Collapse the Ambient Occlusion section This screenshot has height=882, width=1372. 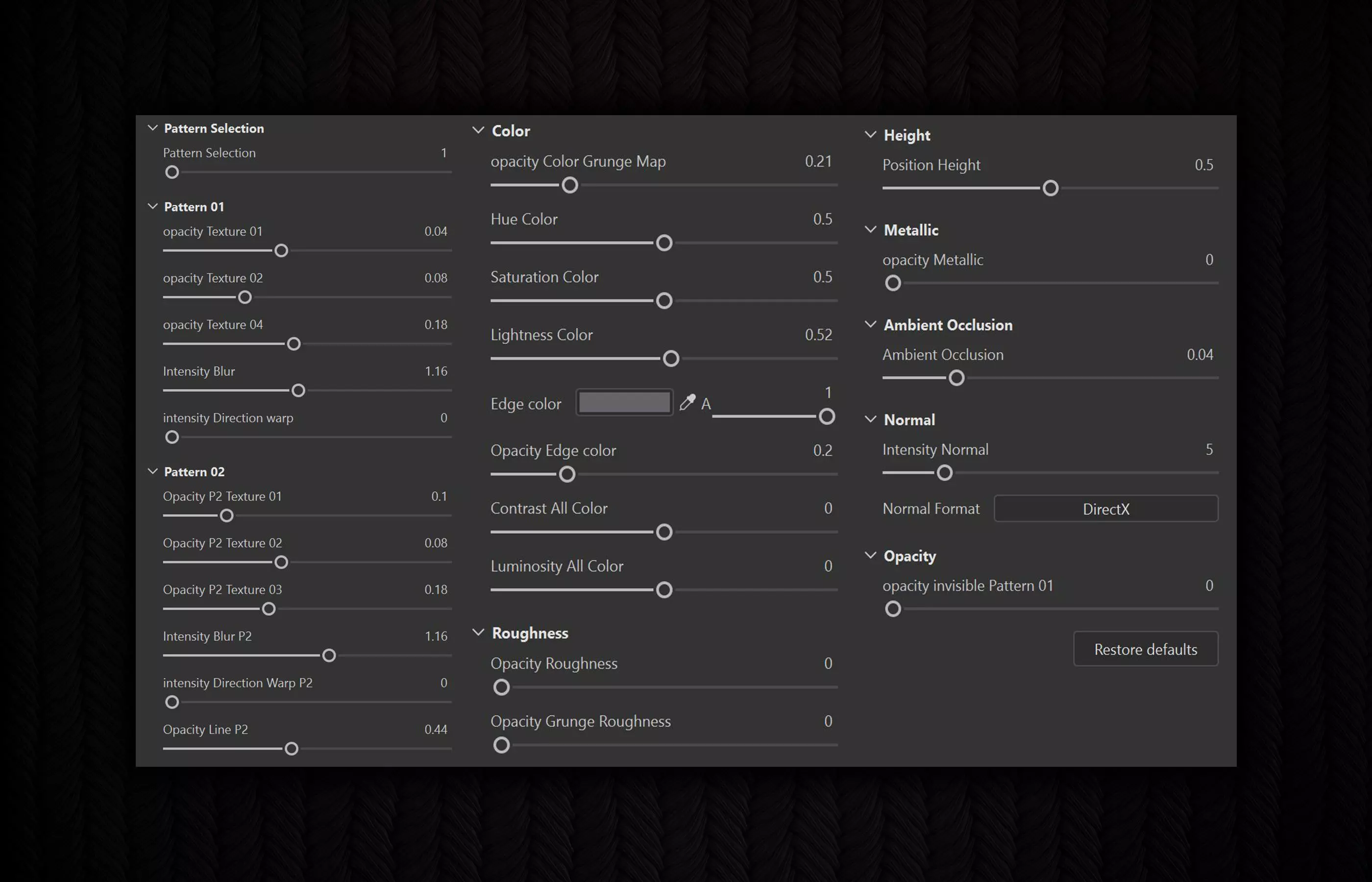pyautogui.click(x=870, y=324)
